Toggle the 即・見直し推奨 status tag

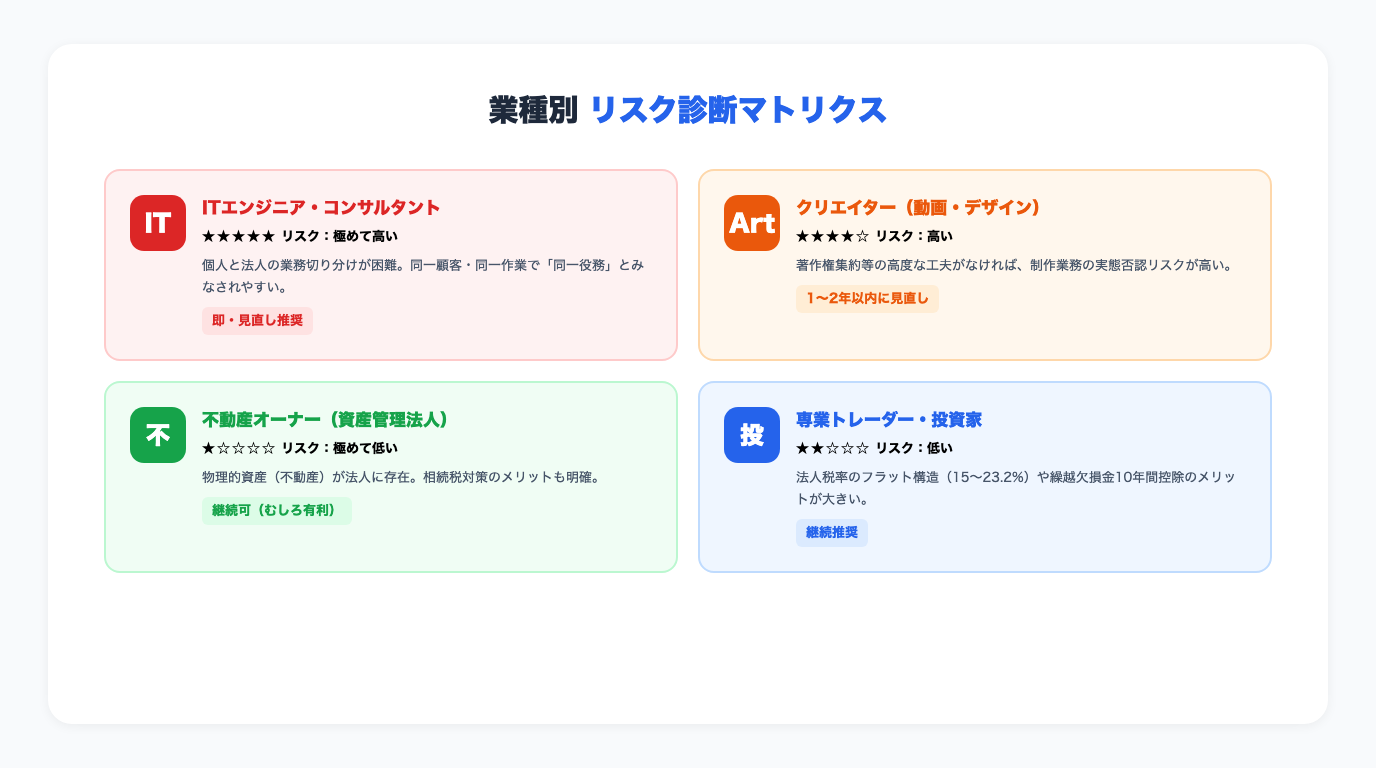coord(257,321)
